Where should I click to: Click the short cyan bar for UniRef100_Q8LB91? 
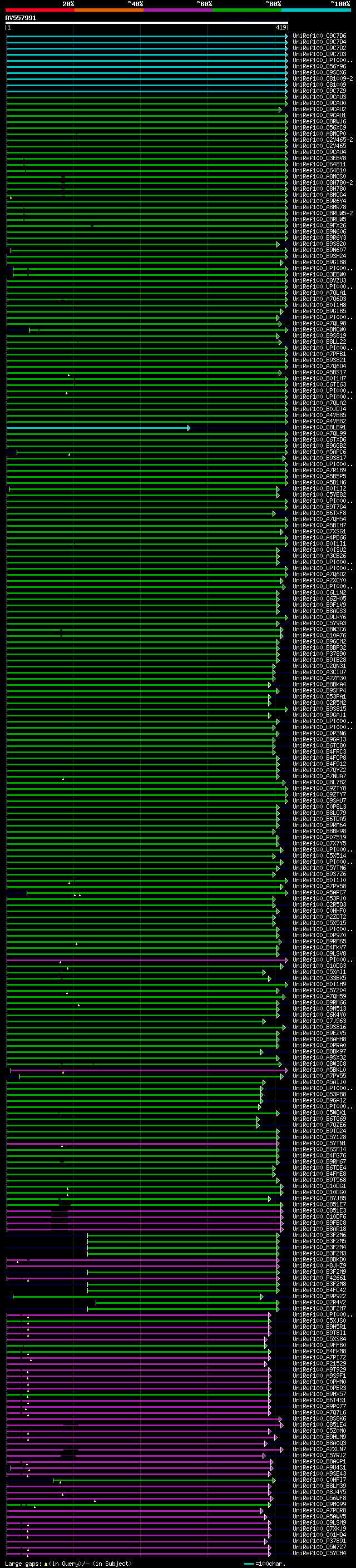point(98,428)
